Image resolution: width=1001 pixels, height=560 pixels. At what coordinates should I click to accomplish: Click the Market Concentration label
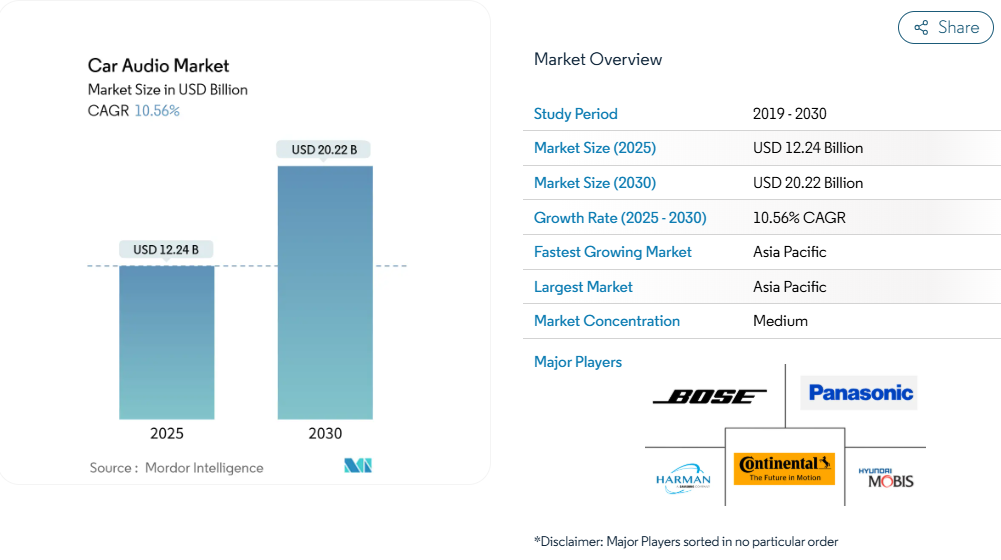607,321
